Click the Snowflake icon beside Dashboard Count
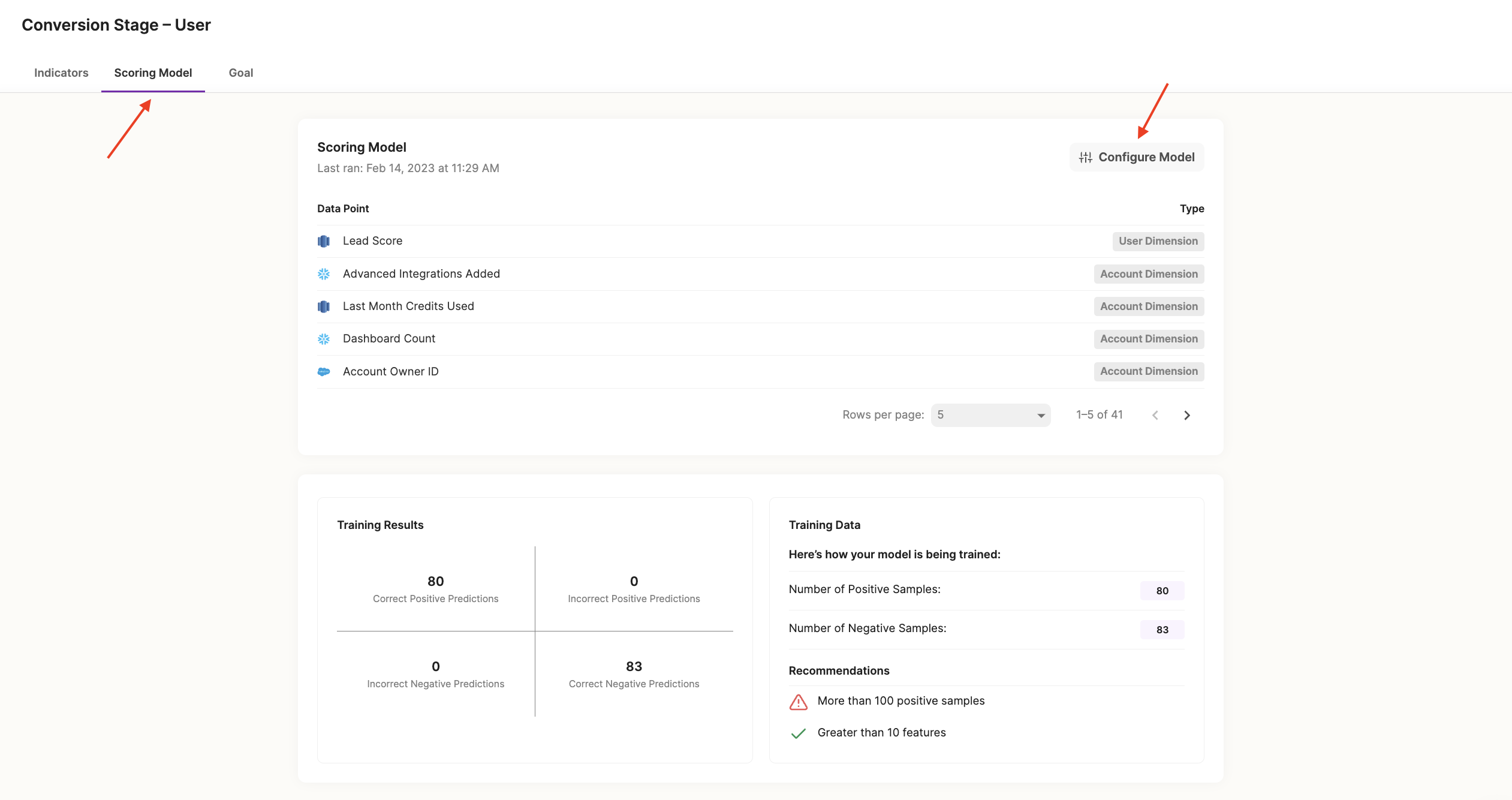Viewport: 1512px width, 800px height. click(324, 339)
